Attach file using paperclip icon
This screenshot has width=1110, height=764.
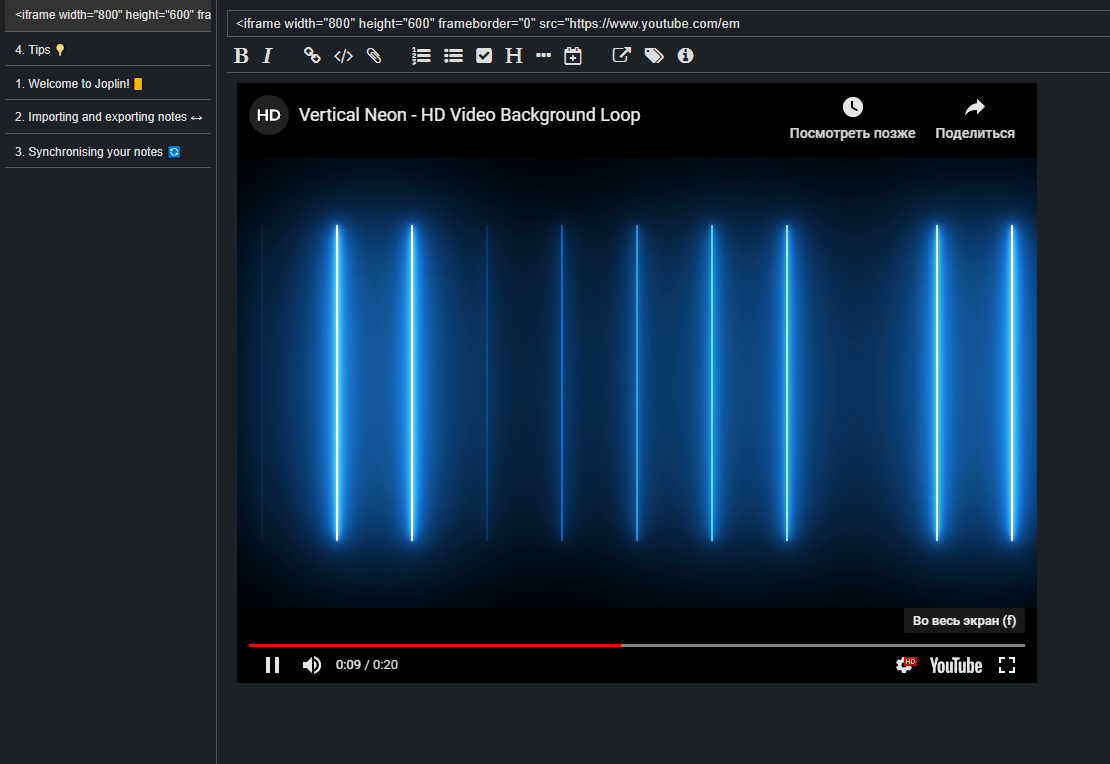pyautogui.click(x=374, y=55)
